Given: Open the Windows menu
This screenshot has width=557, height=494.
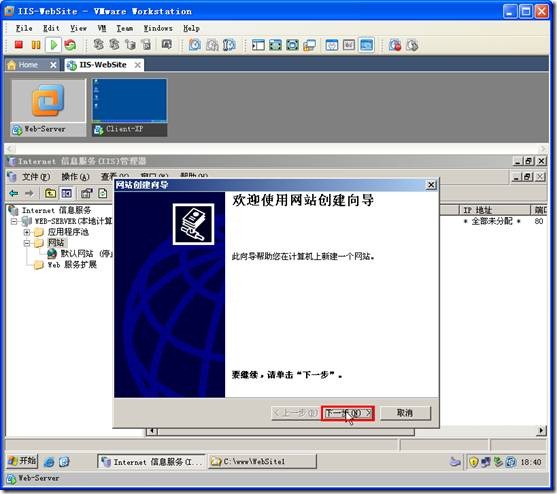Looking at the screenshot, I should 158,28.
